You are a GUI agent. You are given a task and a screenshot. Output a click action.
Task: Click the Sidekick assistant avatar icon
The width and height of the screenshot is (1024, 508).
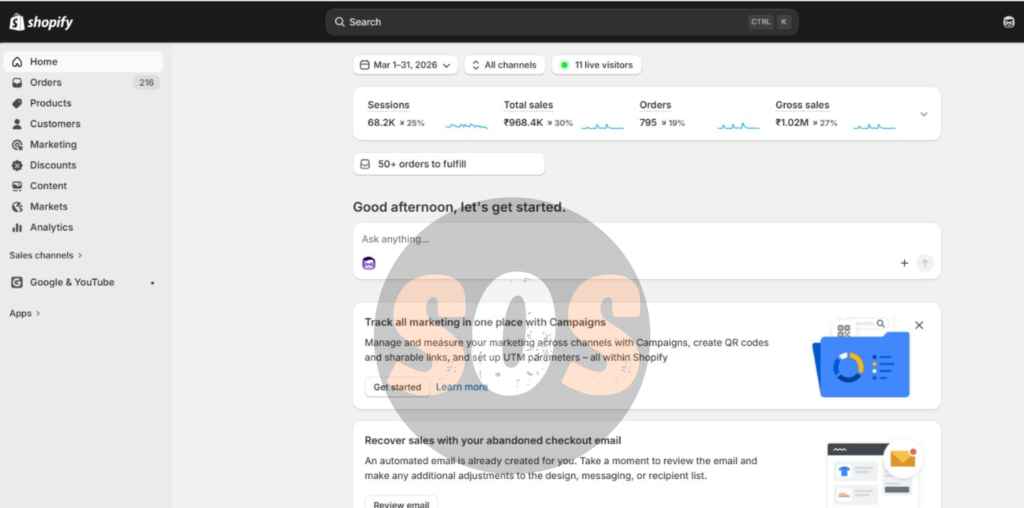coord(369,263)
